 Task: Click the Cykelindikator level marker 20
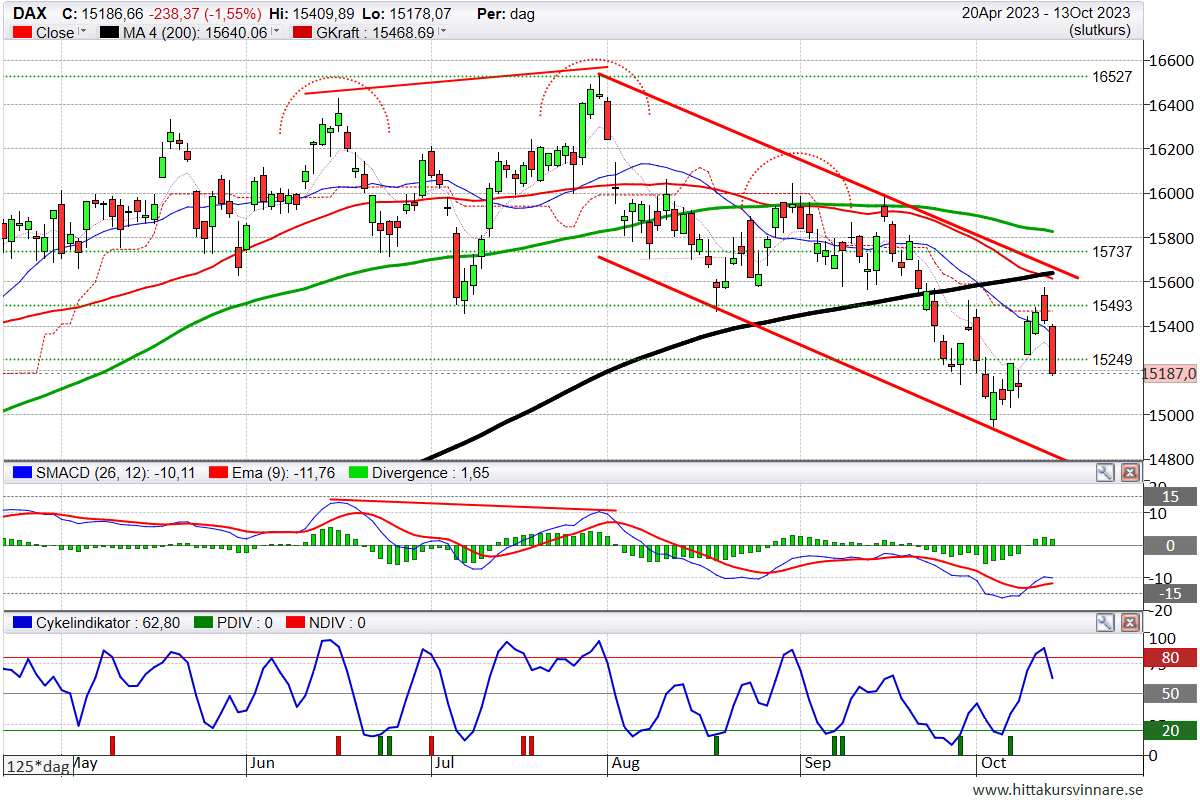1170,730
